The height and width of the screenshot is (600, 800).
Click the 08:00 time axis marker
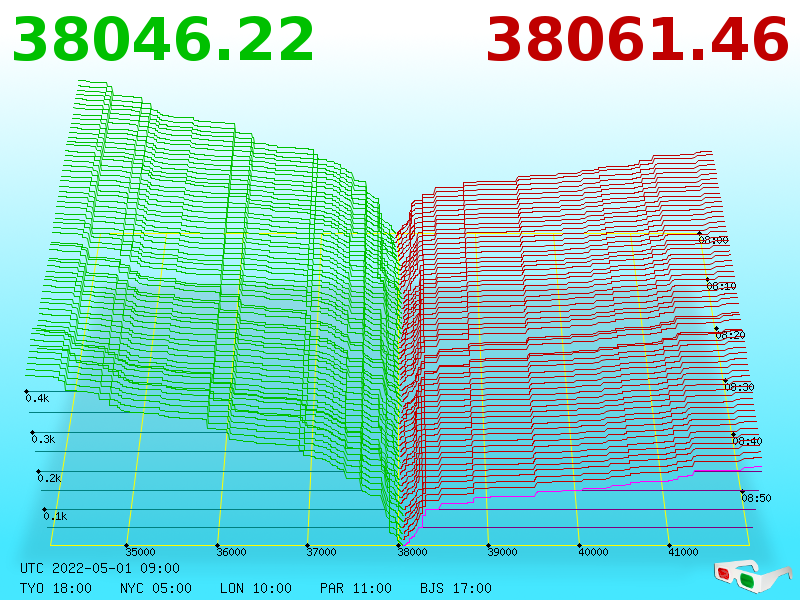tap(714, 240)
